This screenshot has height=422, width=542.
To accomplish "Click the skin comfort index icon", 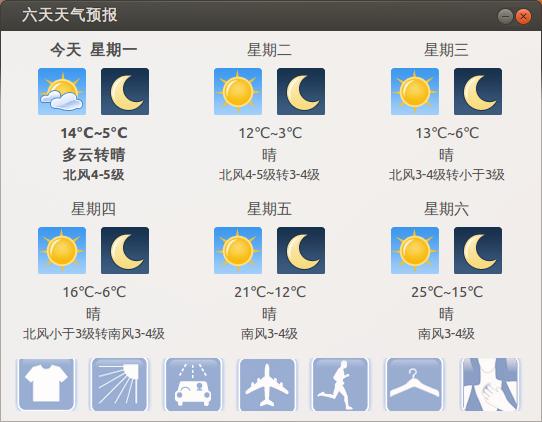I will (x=491, y=384).
